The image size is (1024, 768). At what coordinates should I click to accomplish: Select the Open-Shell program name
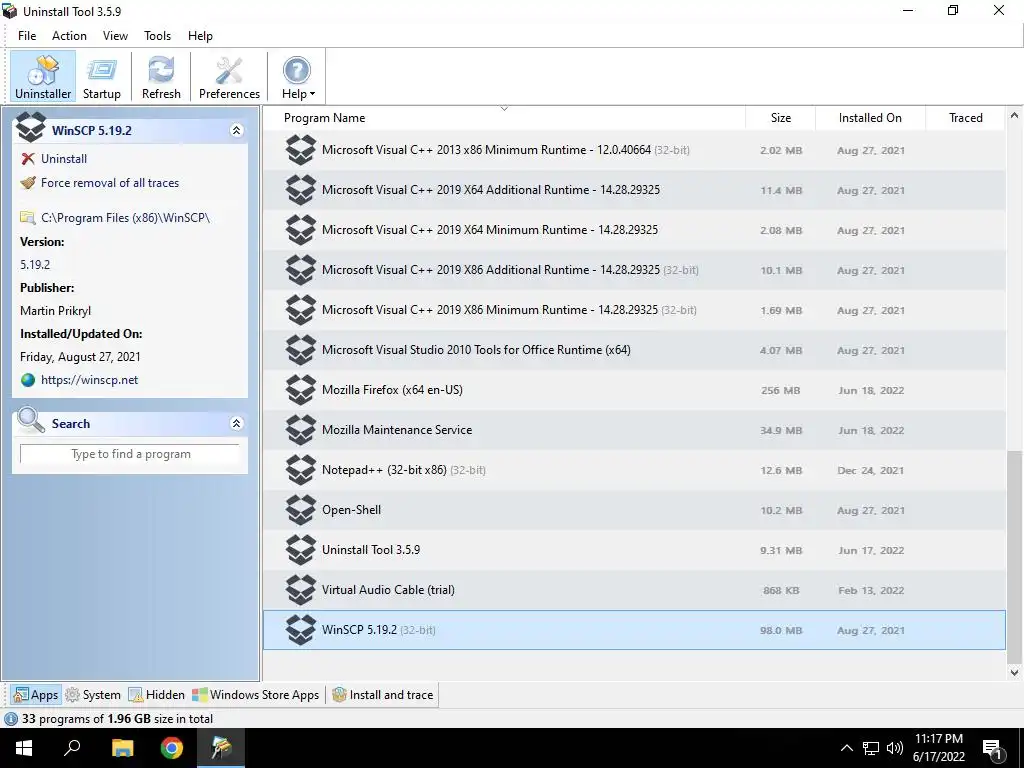tap(351, 510)
